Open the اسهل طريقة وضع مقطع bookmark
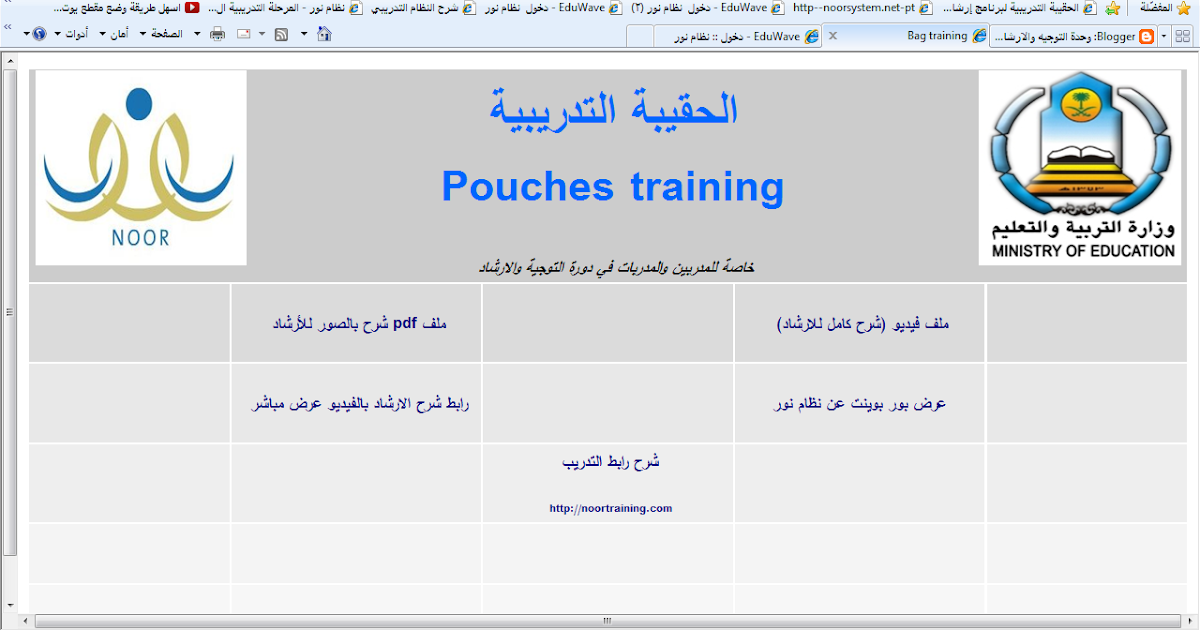The height and width of the screenshot is (630, 1200). coord(126,8)
